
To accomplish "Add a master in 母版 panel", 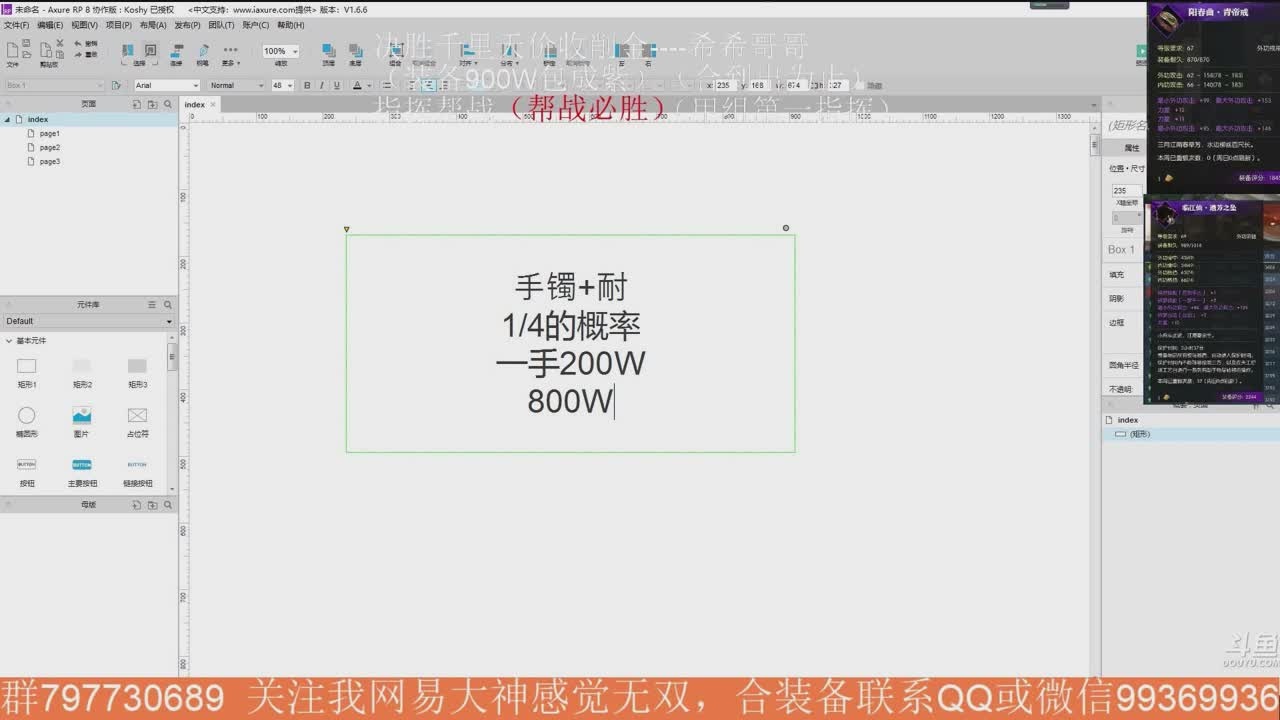I will [x=137, y=505].
